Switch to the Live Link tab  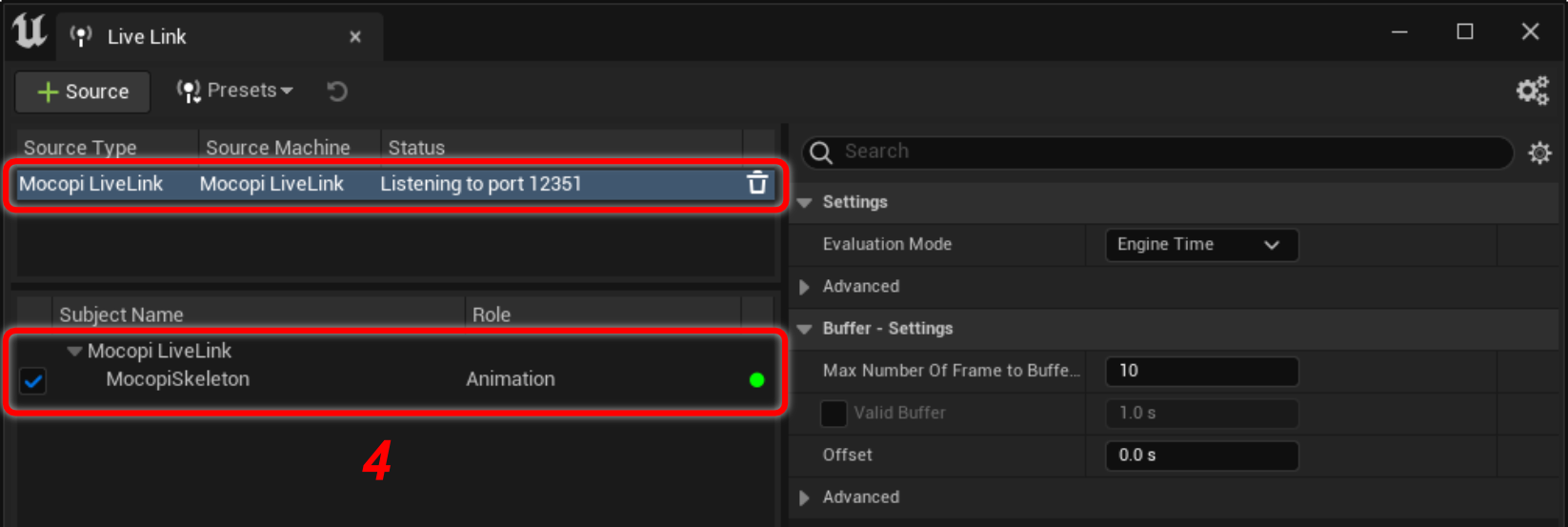click(147, 37)
